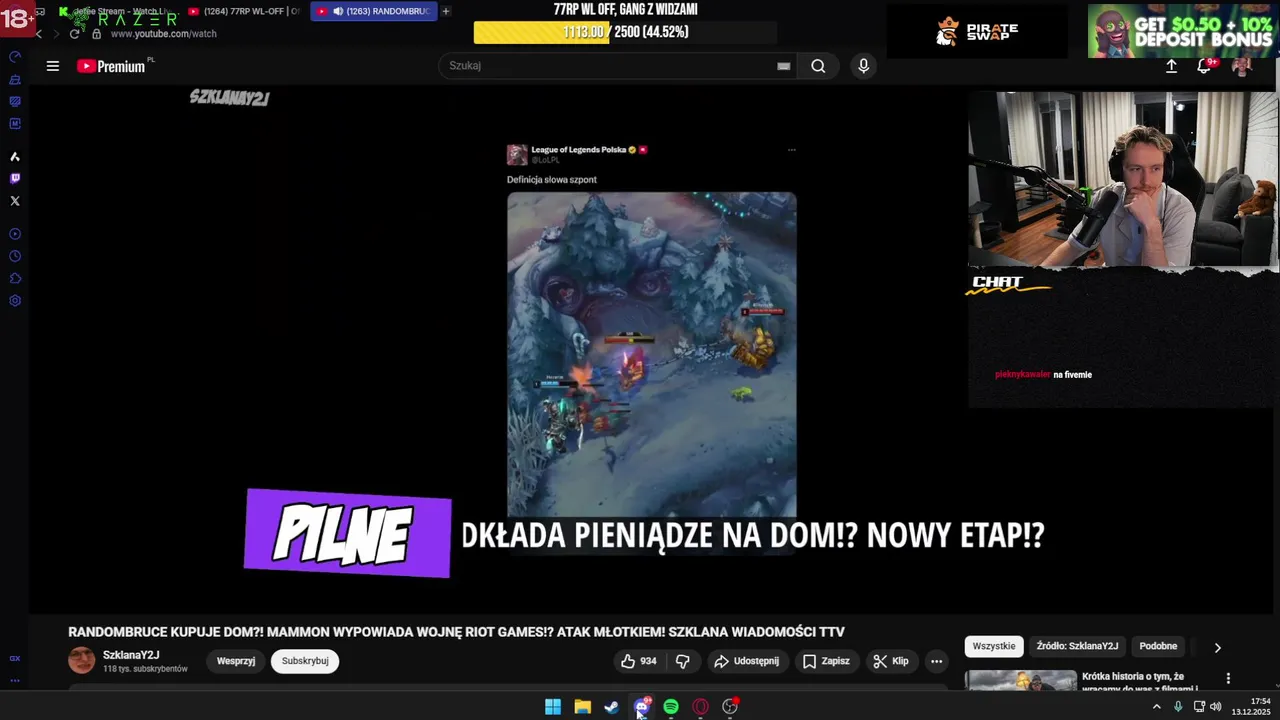Screen dimensions: 1280x720
Task: Save the video with the Zapisz button
Action: point(826,661)
